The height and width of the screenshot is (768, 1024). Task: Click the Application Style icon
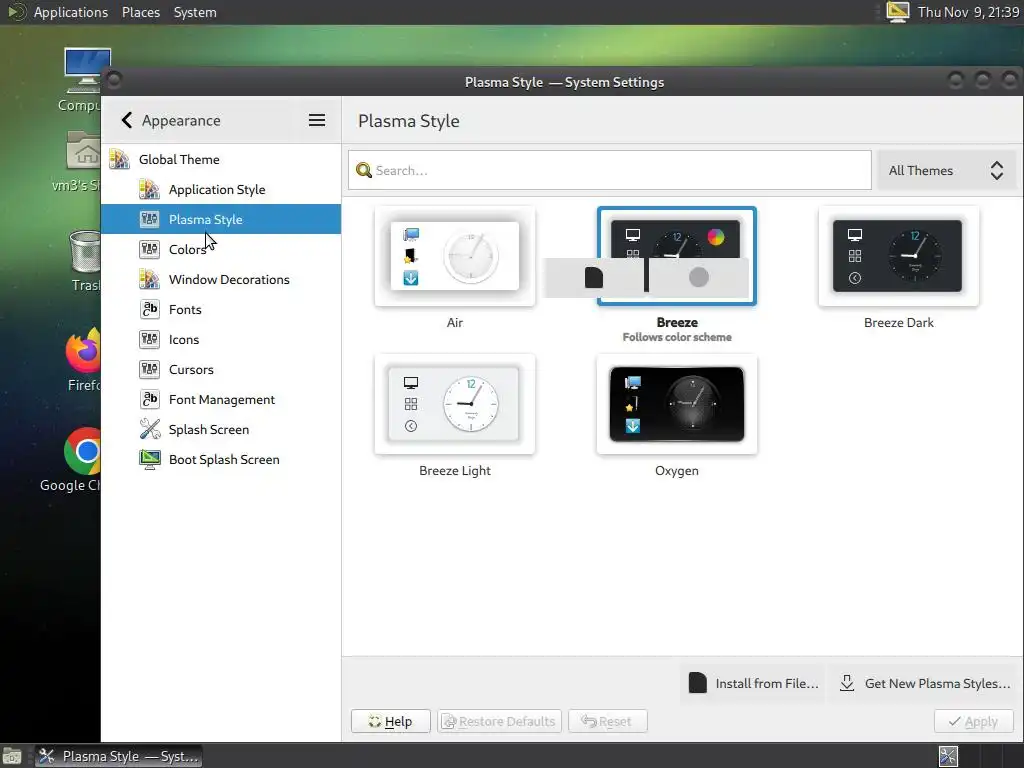pos(150,189)
